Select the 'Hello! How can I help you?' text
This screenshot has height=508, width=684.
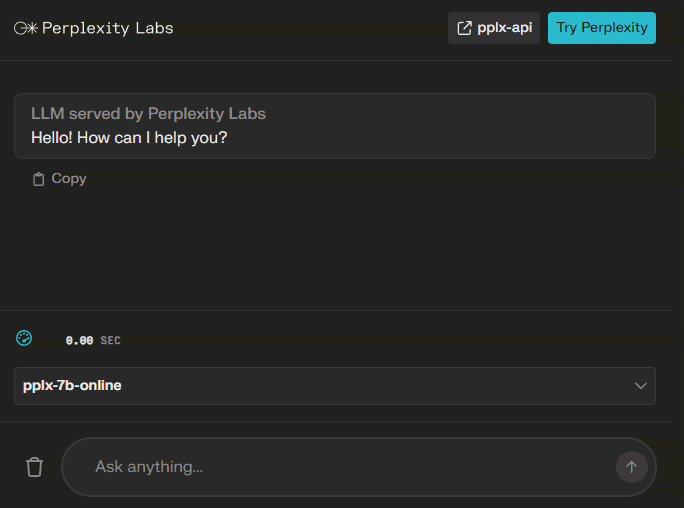tap(129, 138)
